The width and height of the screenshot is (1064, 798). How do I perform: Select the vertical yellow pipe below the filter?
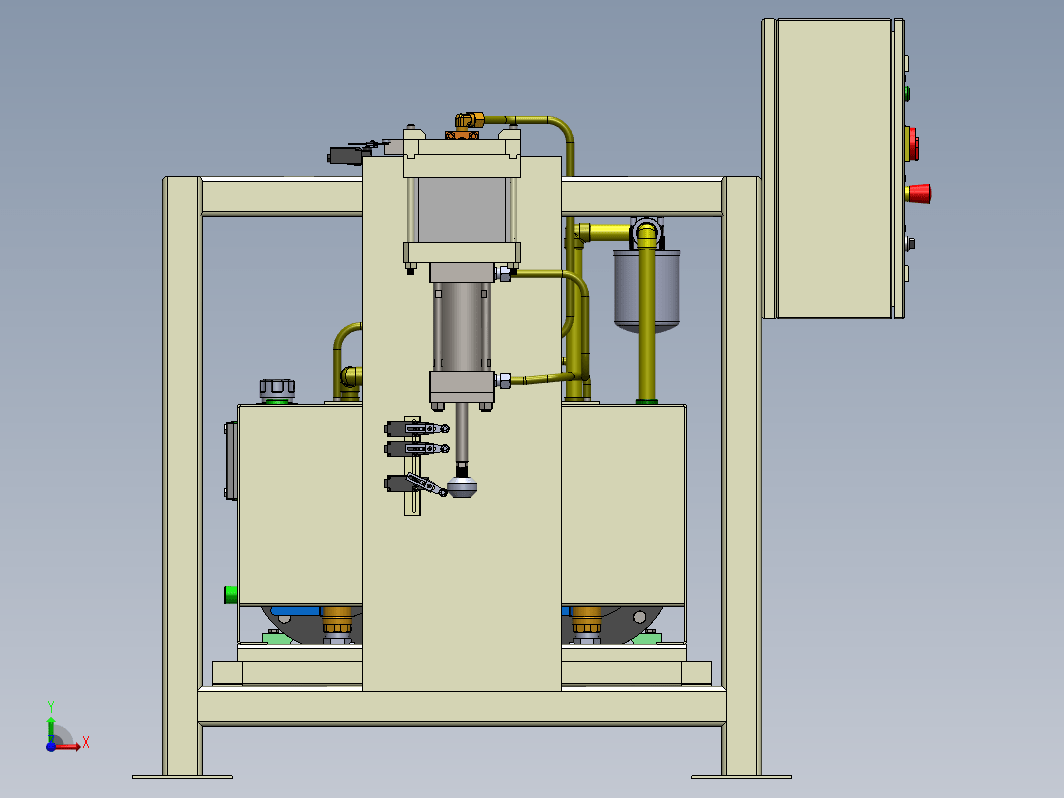(x=647, y=319)
